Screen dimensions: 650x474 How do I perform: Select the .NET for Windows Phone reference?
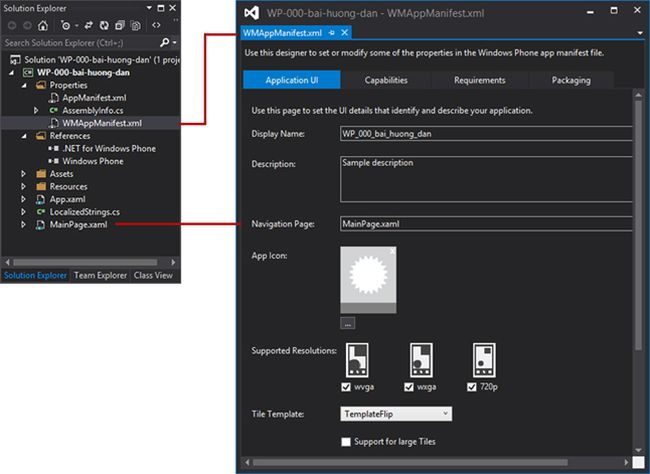(109, 148)
